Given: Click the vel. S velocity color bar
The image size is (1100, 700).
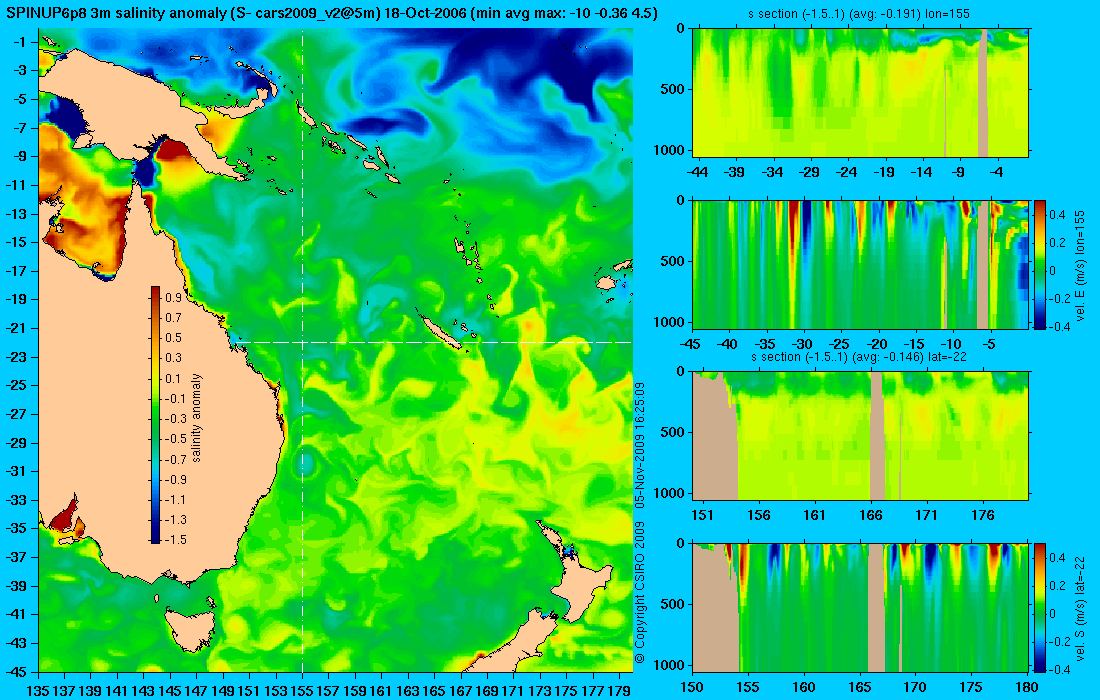Looking at the screenshot, I should click(1039, 607).
